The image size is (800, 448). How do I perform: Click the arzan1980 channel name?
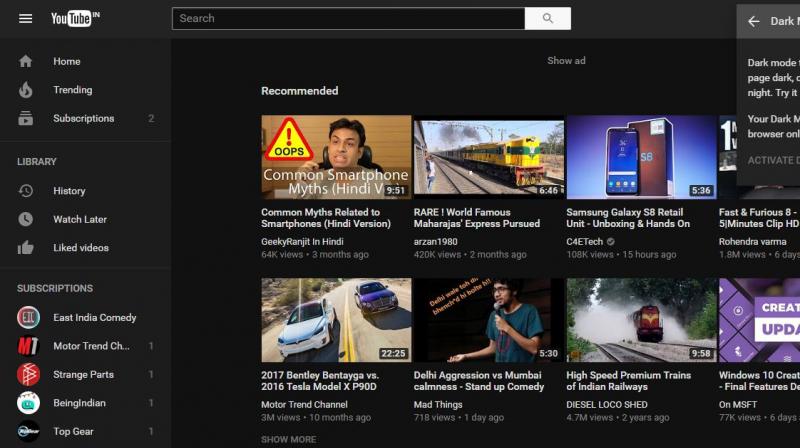tap(435, 242)
